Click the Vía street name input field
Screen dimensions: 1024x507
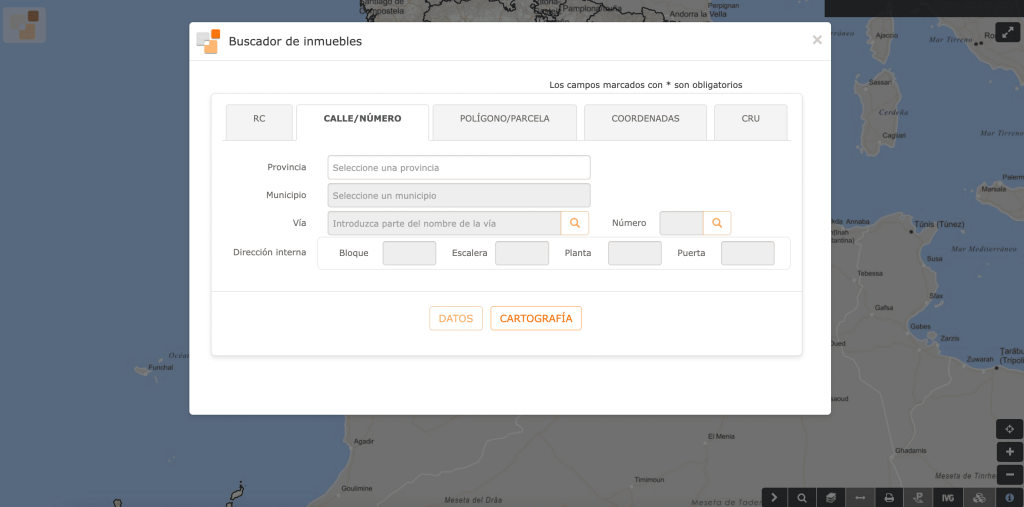click(443, 223)
